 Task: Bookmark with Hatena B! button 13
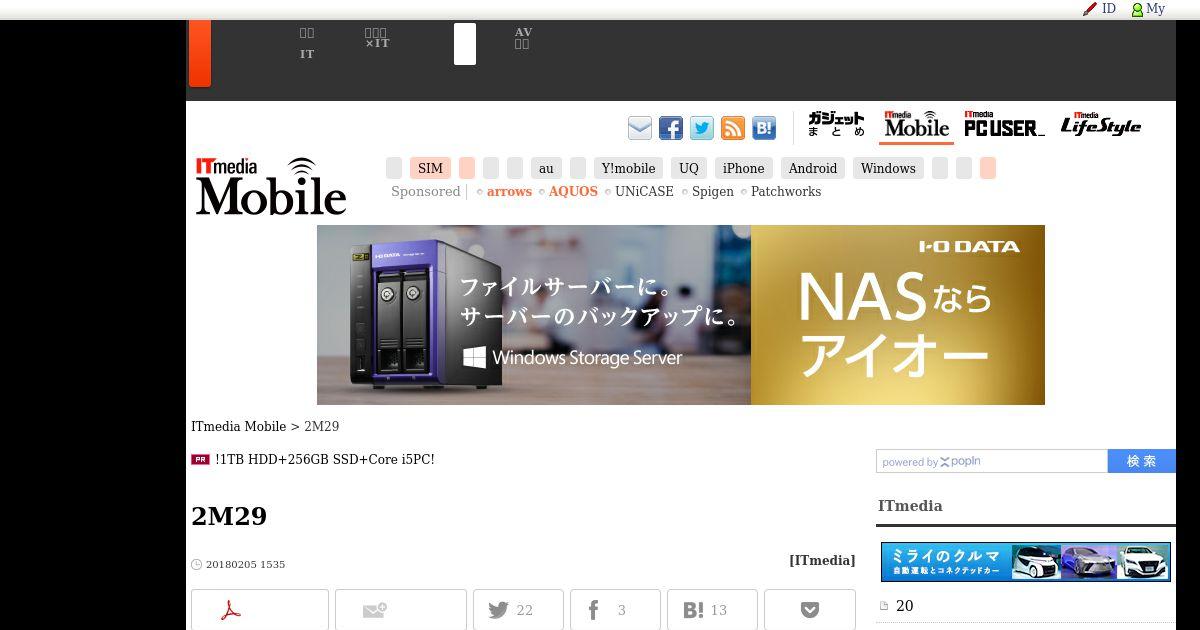coord(712,610)
